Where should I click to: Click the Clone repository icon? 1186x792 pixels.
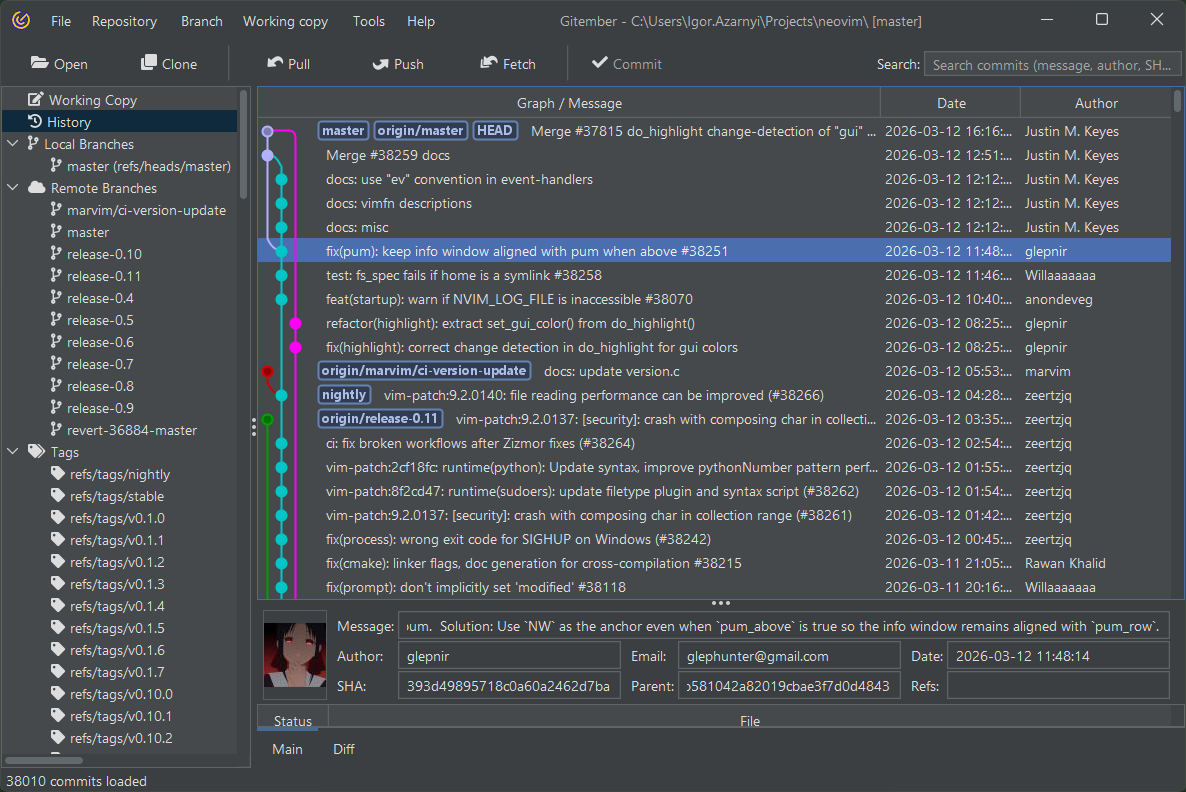point(149,63)
